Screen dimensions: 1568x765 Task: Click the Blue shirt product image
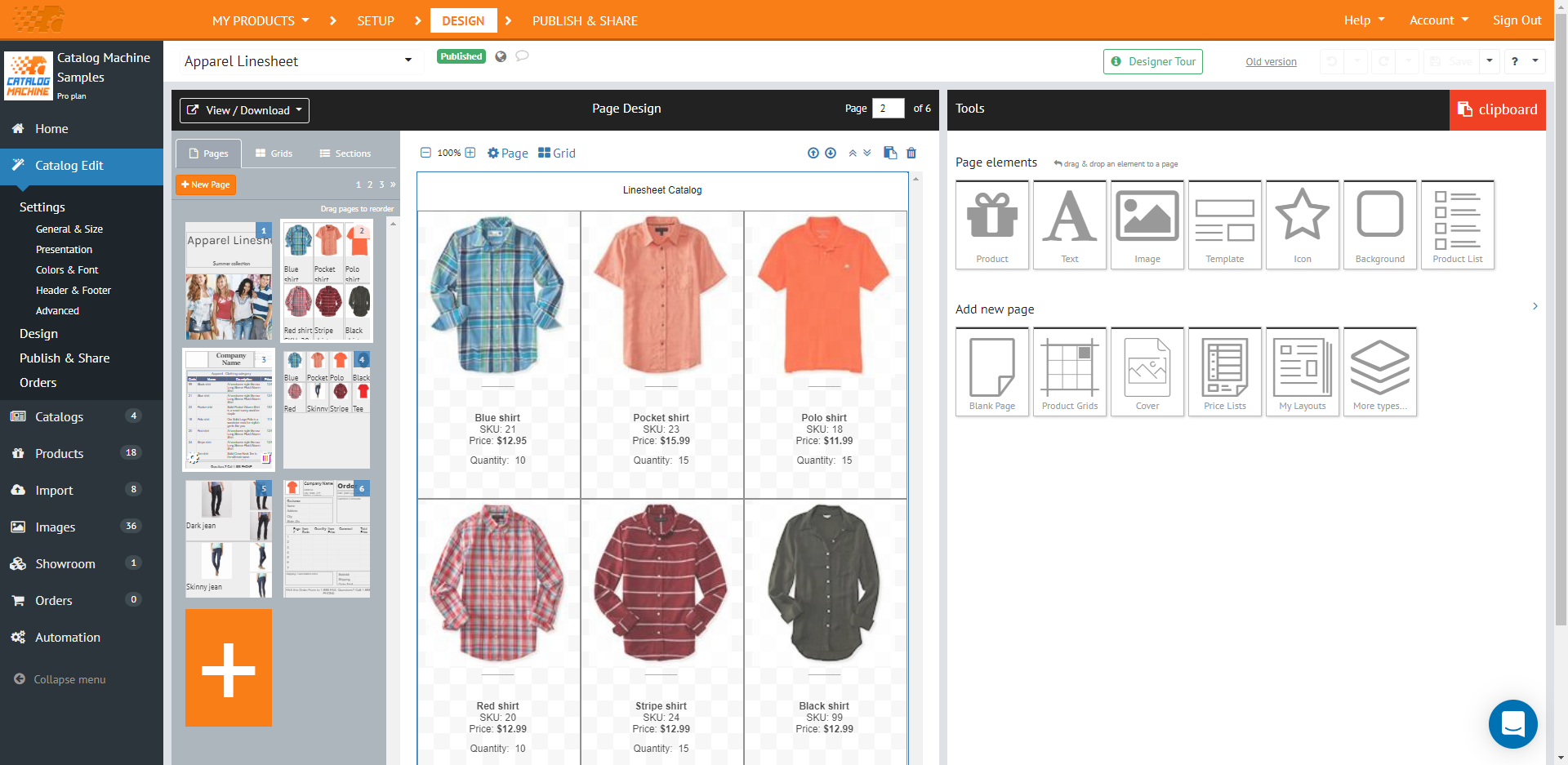coord(497,296)
